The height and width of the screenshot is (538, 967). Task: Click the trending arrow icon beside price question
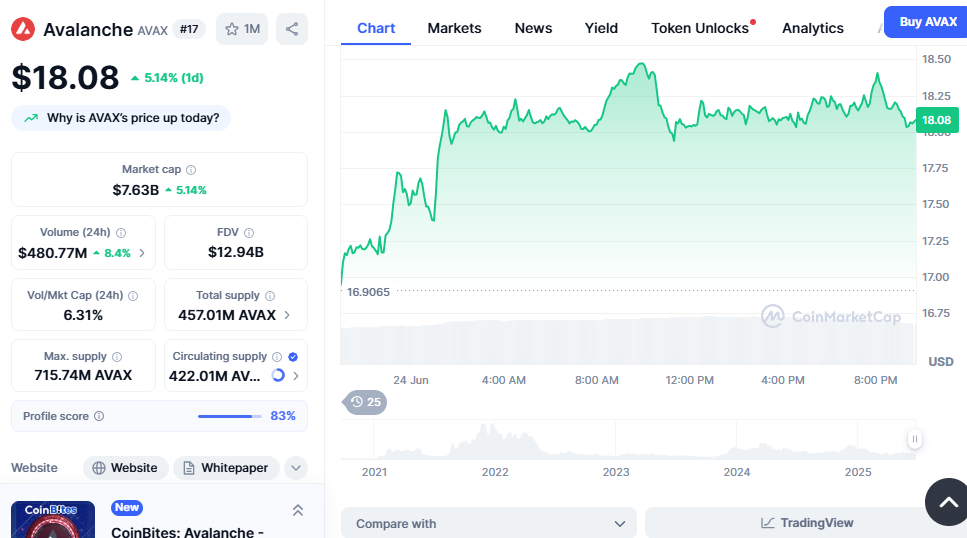coord(31,118)
